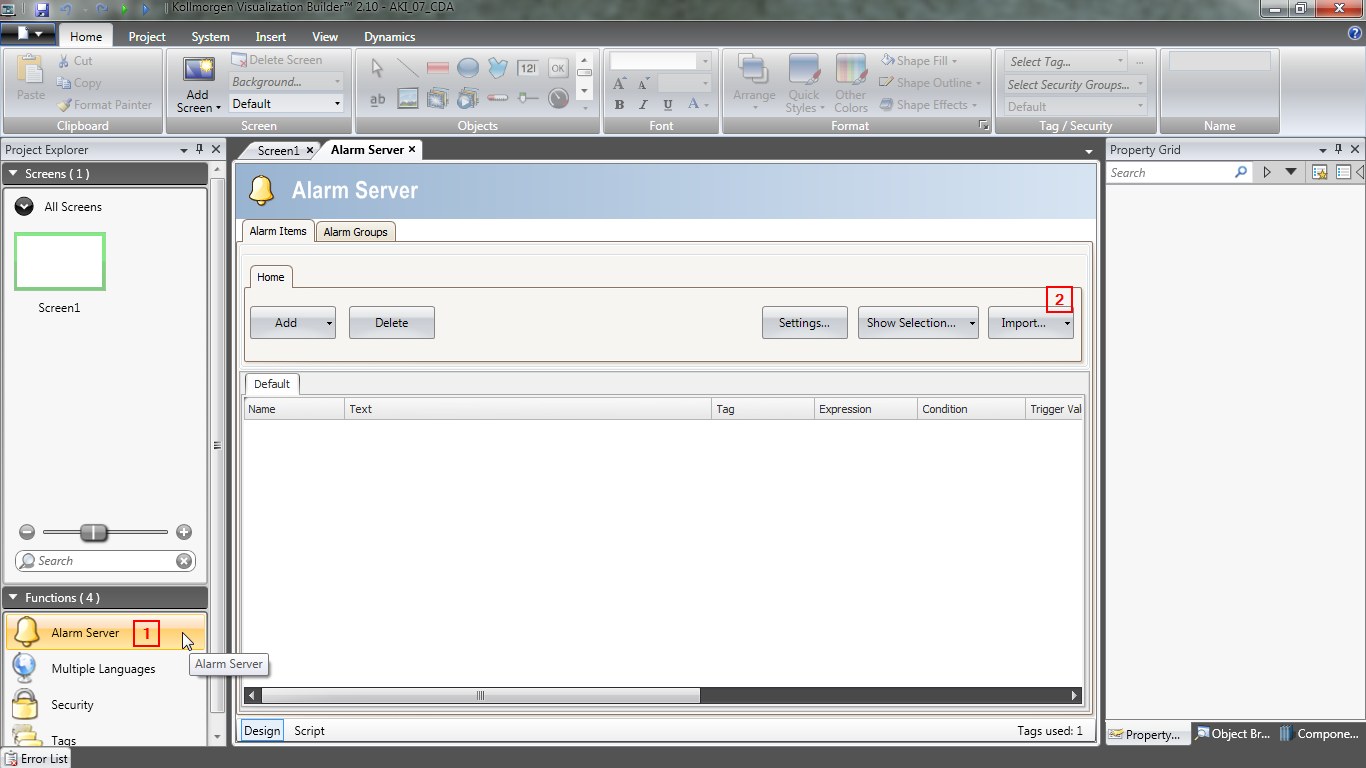The width and height of the screenshot is (1366, 768).
Task: Open the Project ribbon tab
Action: tap(147, 37)
